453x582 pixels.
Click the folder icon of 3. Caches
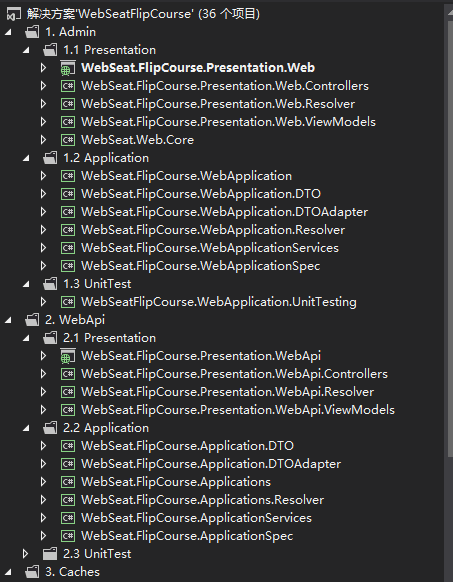coord(32,572)
